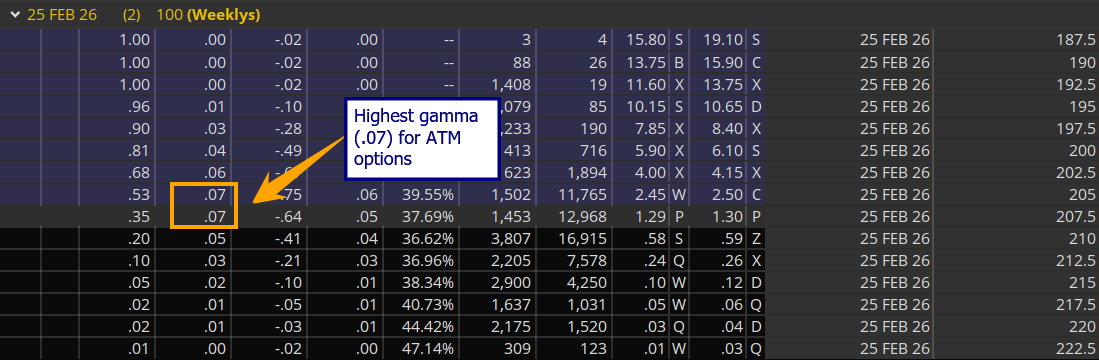
Task: Click the .24 bid price
Action: pyautogui.click(x=655, y=261)
